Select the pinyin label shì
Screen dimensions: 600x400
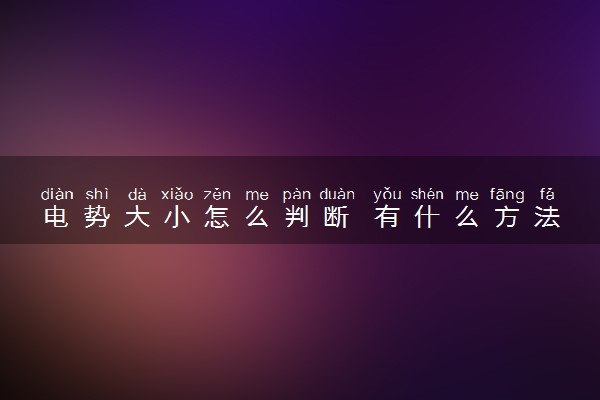tap(97, 194)
